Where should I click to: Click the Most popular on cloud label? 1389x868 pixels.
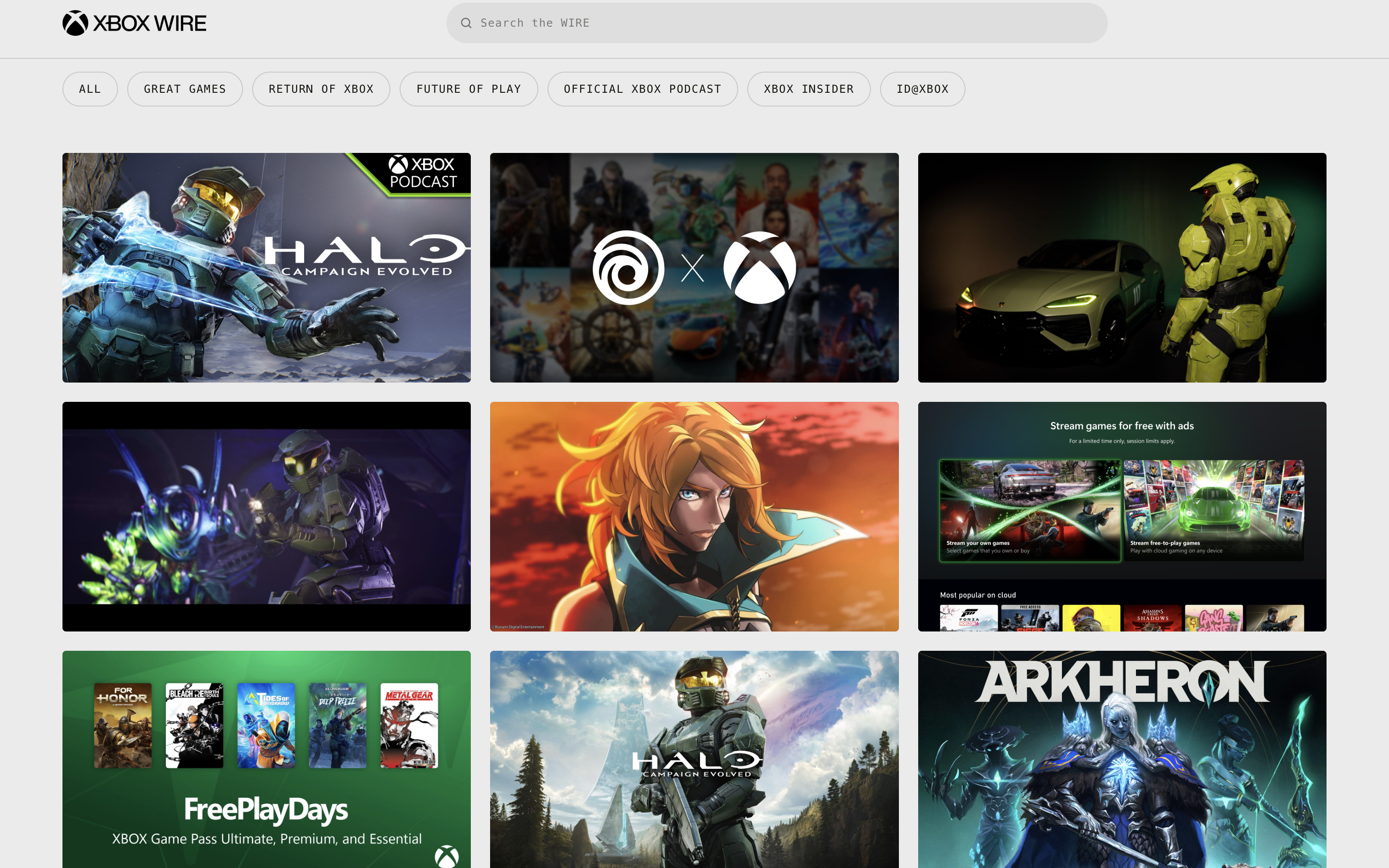(978, 595)
